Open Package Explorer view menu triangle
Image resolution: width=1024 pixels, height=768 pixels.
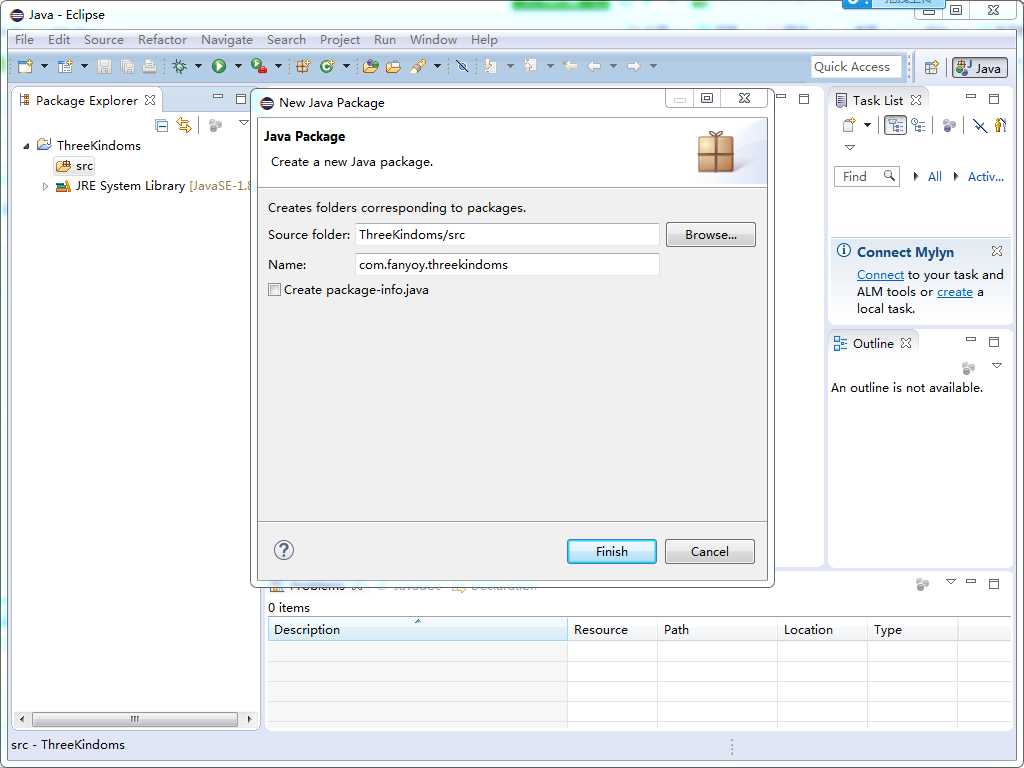[244, 123]
